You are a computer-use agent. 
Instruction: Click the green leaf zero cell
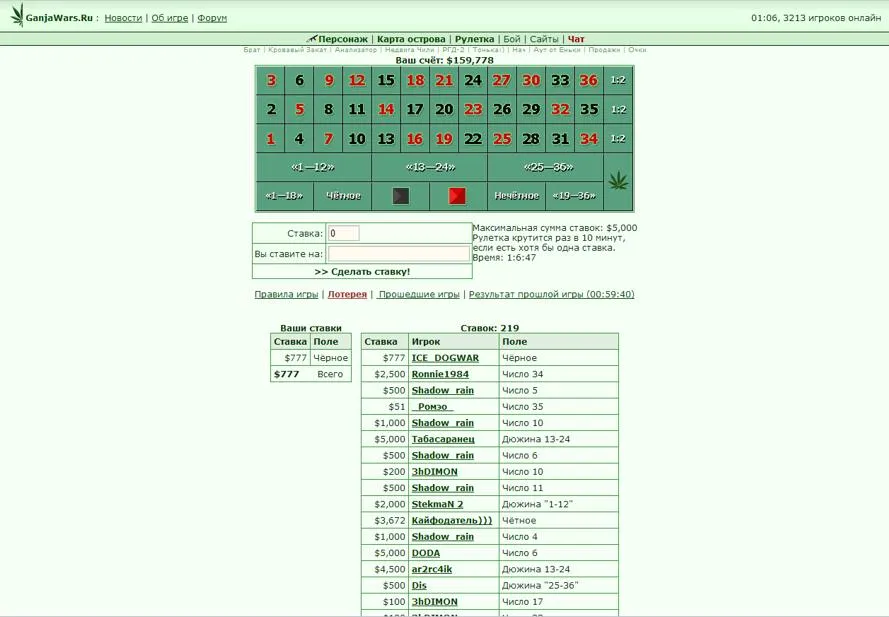(x=619, y=182)
